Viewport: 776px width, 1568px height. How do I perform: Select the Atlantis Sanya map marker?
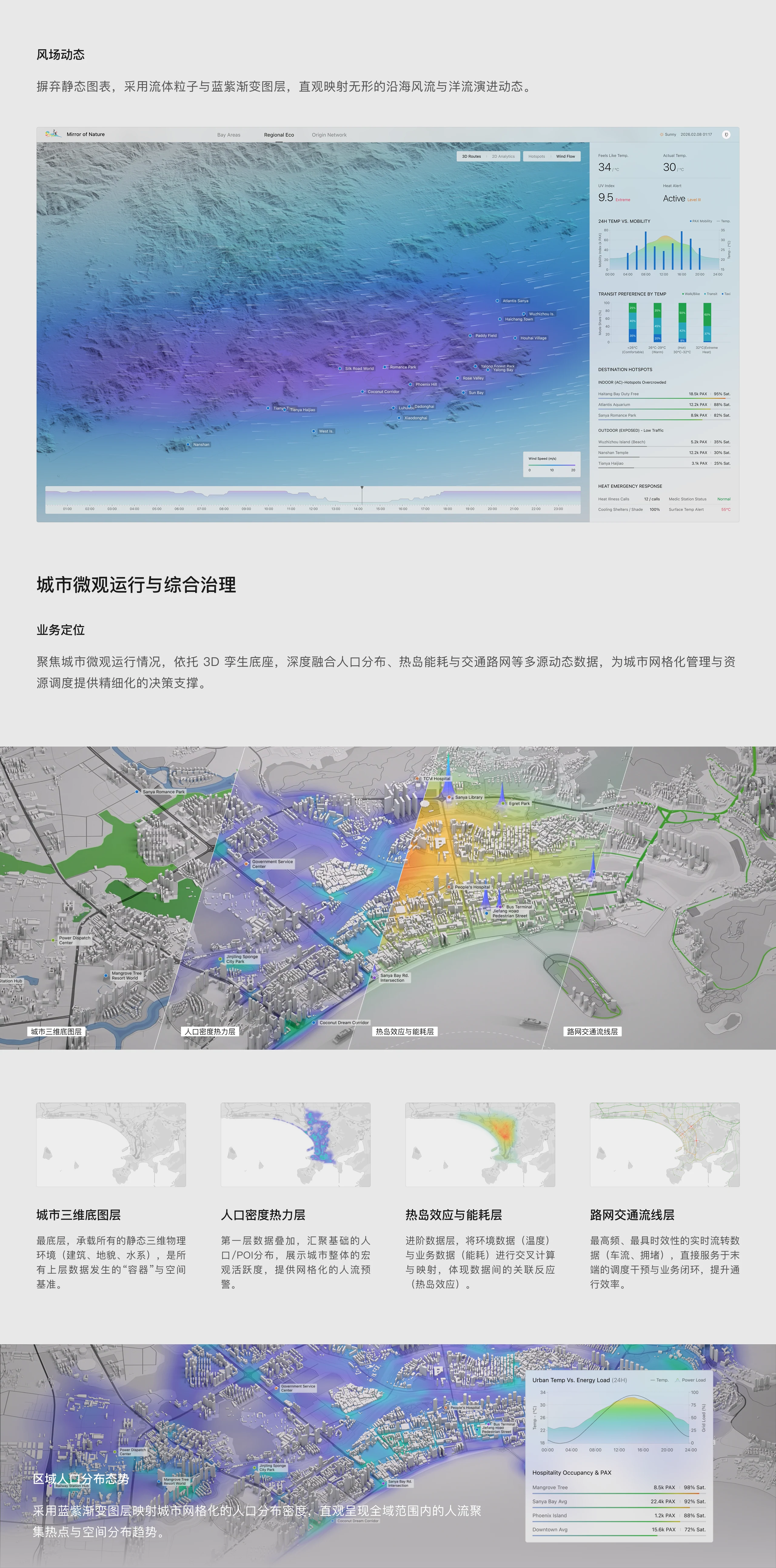point(497,301)
